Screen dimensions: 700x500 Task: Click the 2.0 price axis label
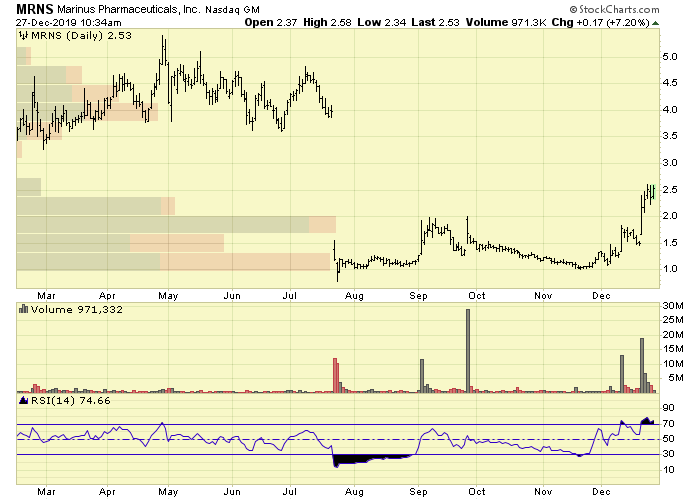(x=670, y=216)
